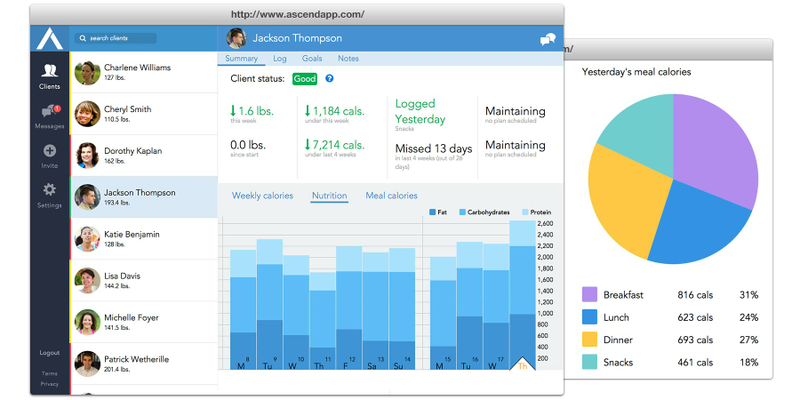This screenshot has height=400, width=800.
Task: Click the Logout link
Action: pos(49,353)
